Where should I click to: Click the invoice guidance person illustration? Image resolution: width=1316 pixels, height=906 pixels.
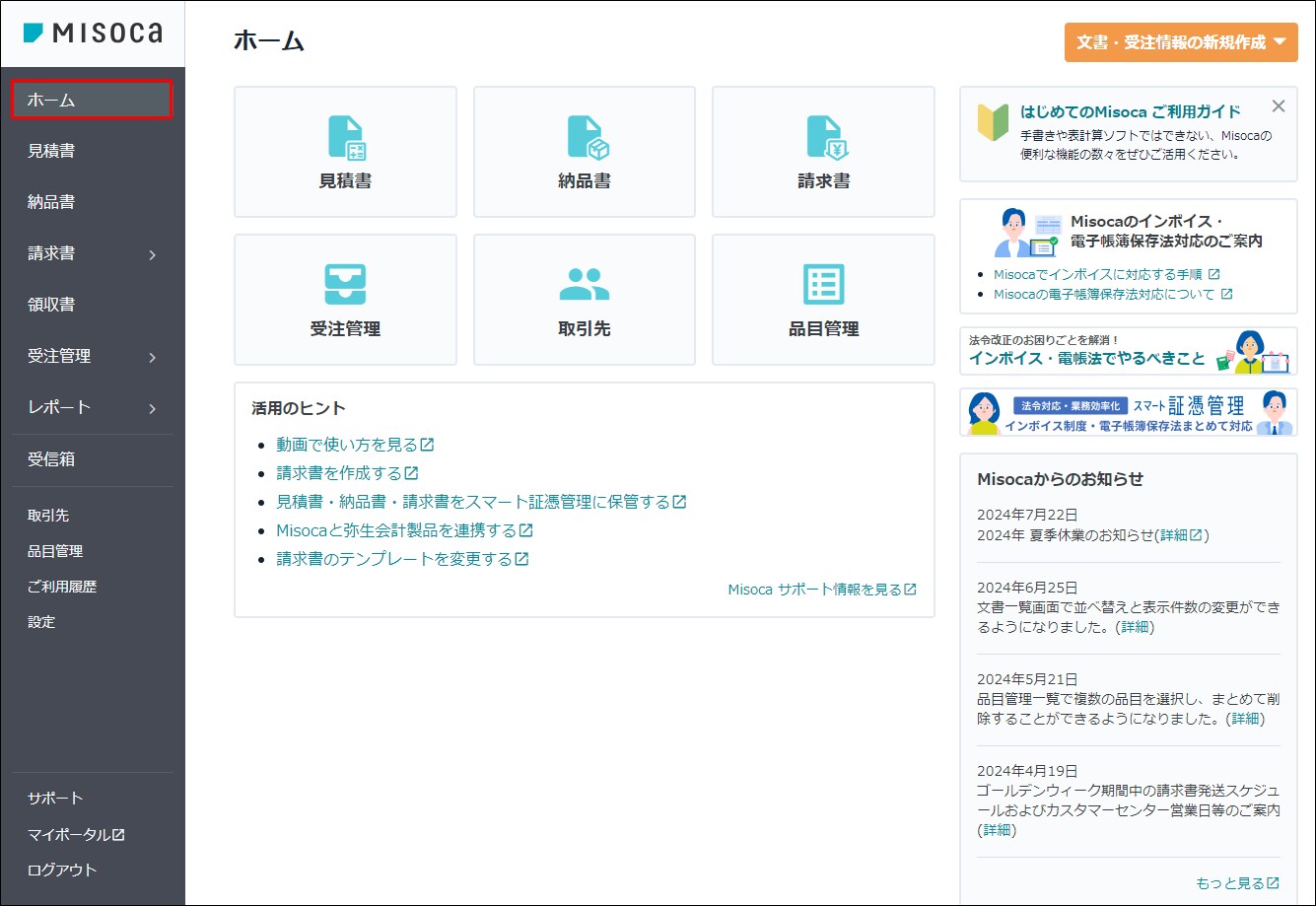coord(1025,234)
